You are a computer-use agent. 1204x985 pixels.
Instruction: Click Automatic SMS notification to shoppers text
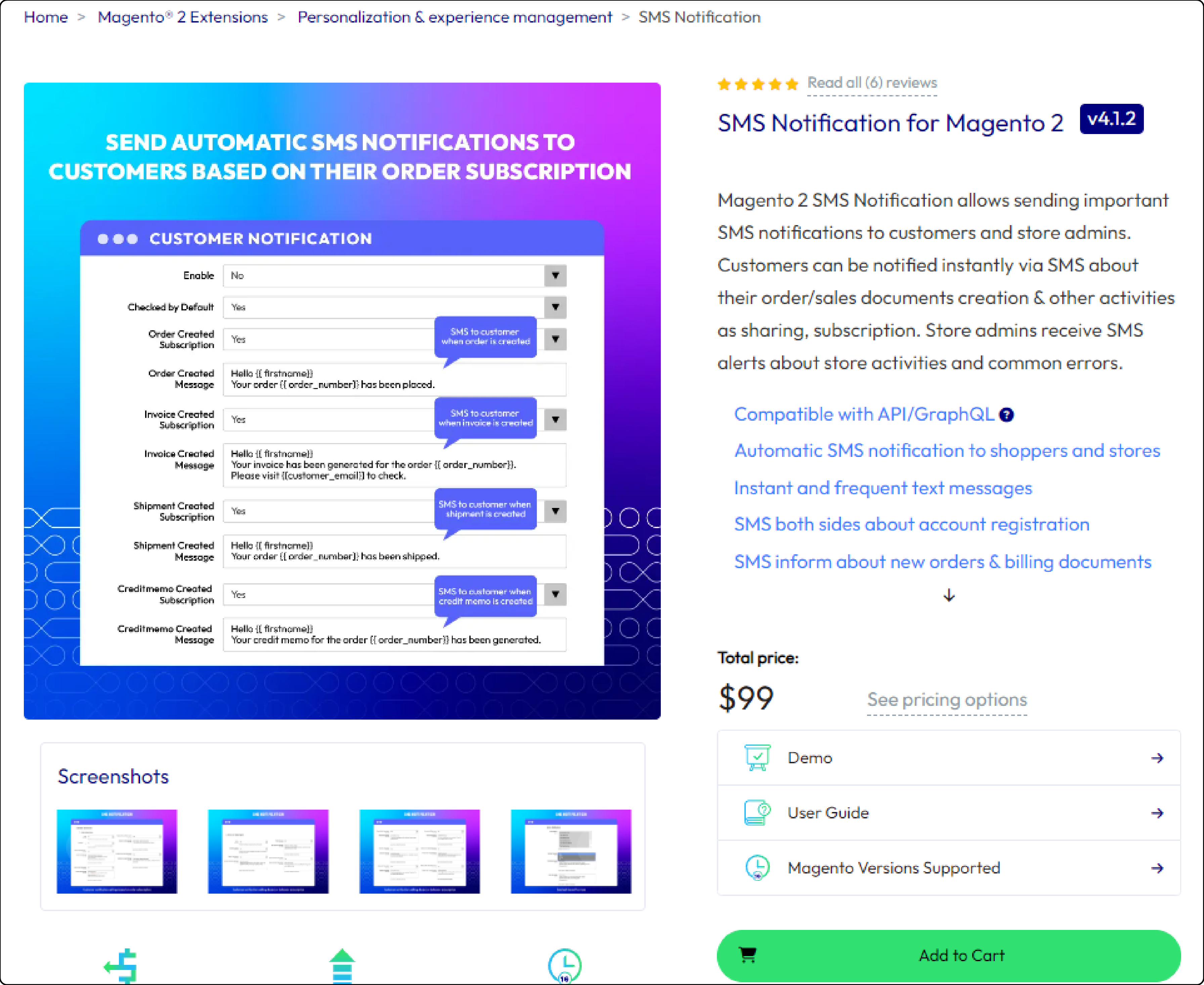947,451
